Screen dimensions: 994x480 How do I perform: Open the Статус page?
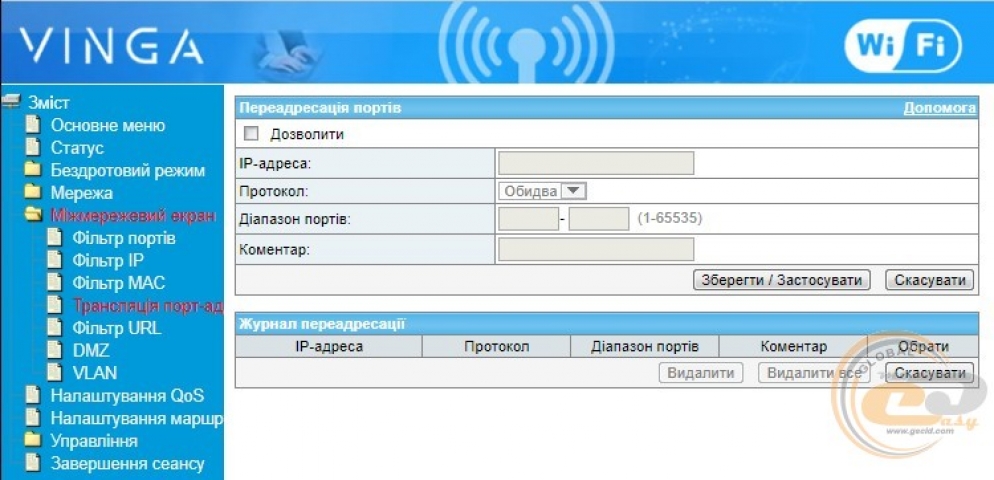coord(77,148)
